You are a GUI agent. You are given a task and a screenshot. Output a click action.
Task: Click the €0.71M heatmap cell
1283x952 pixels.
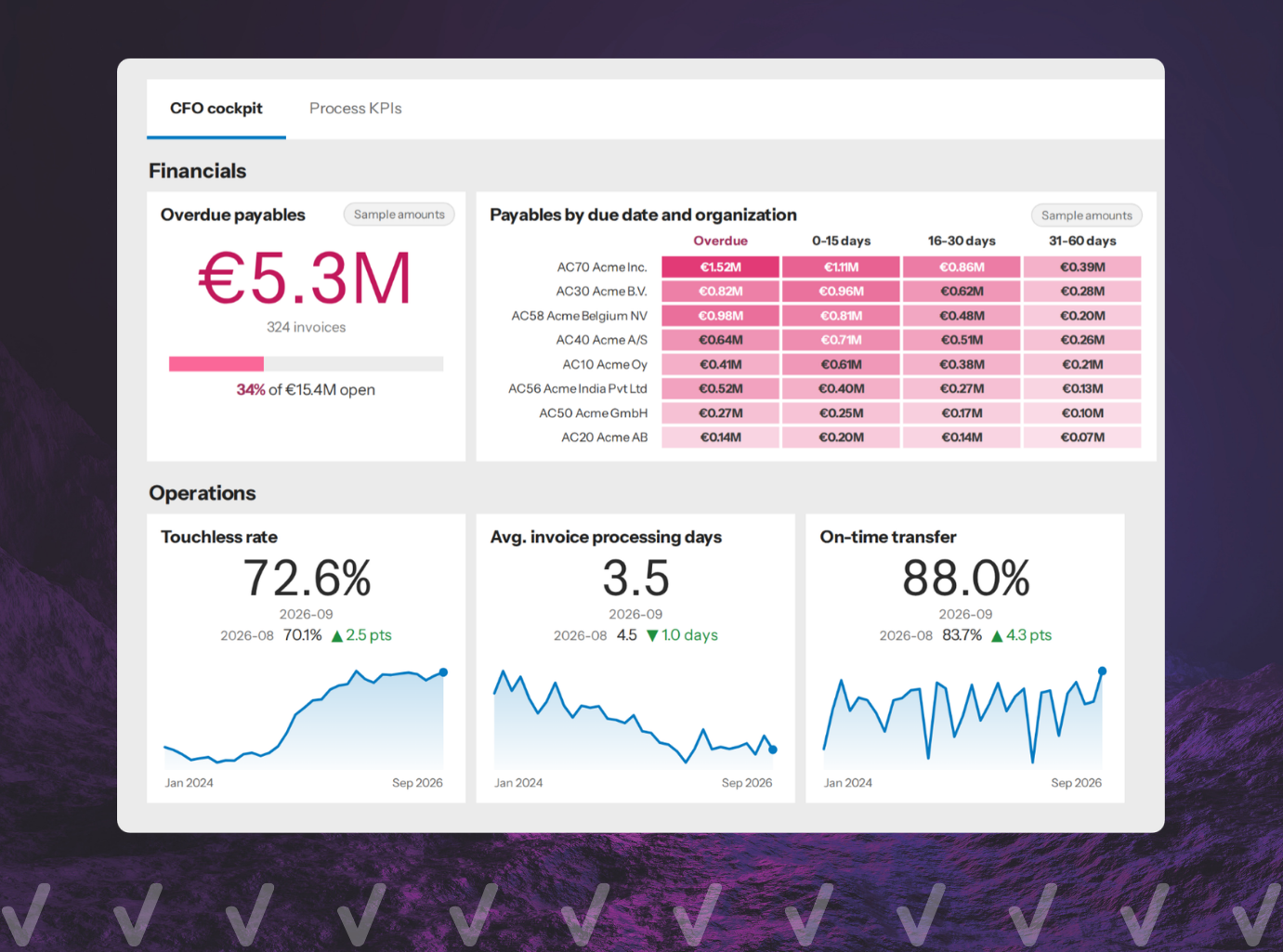tap(841, 340)
